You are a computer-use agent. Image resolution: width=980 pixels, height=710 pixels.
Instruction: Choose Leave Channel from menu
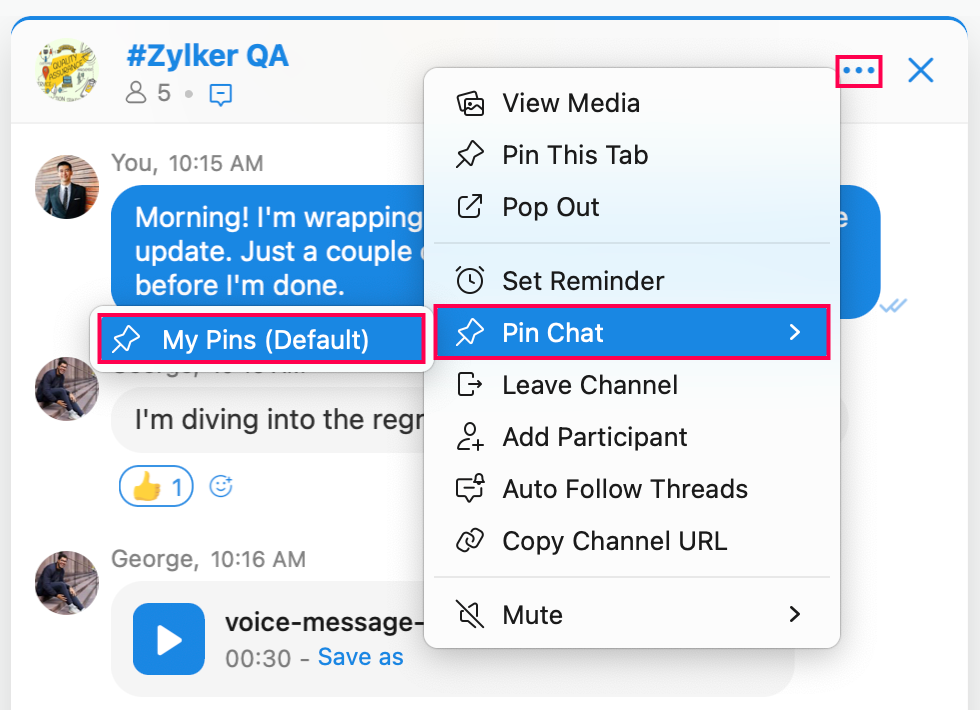589,385
